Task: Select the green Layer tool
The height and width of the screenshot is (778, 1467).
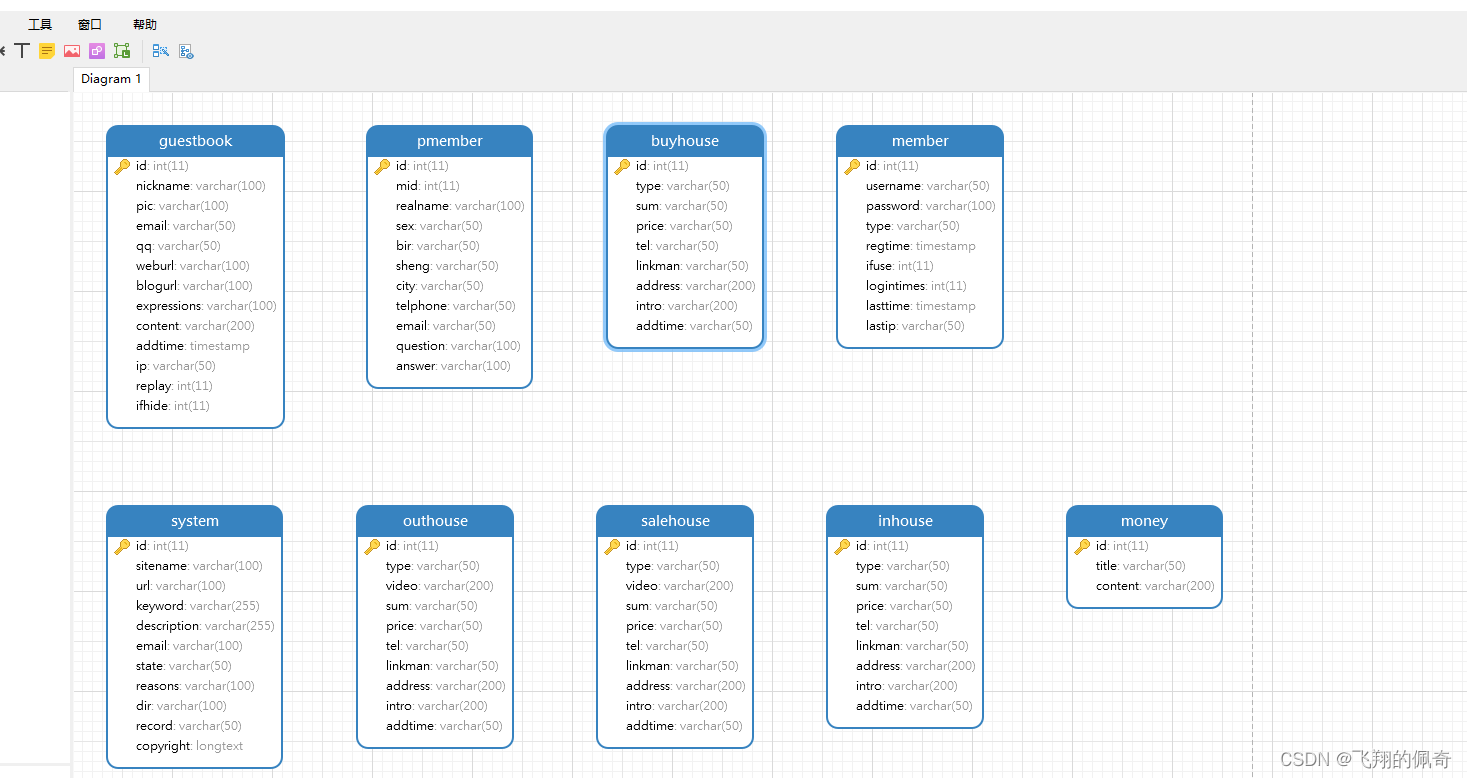Action: tap(122, 50)
